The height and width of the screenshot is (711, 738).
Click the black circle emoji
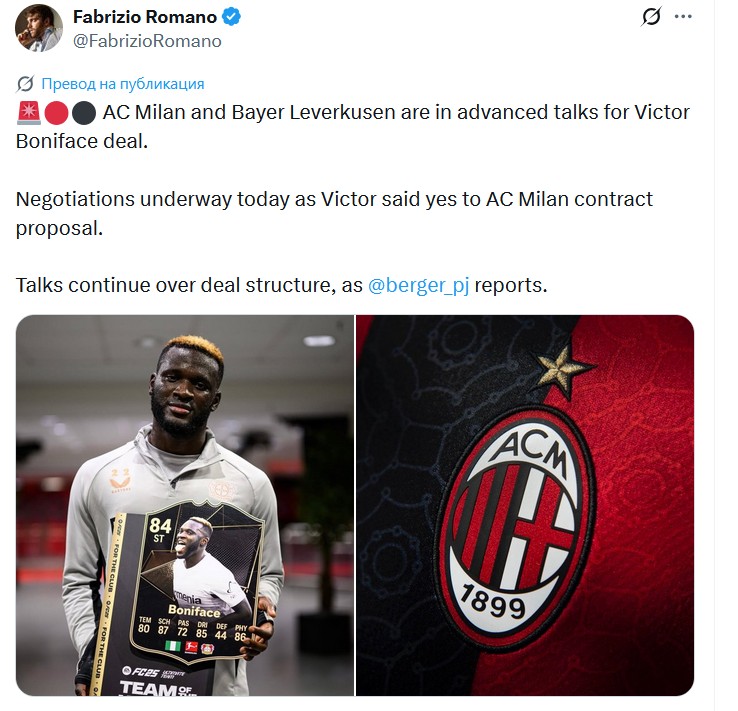point(84,113)
